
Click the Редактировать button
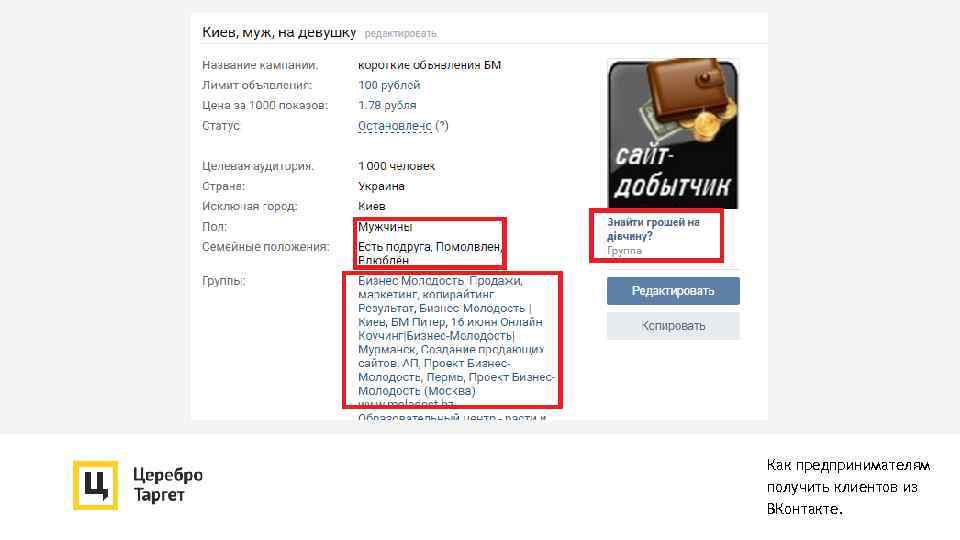(x=673, y=291)
